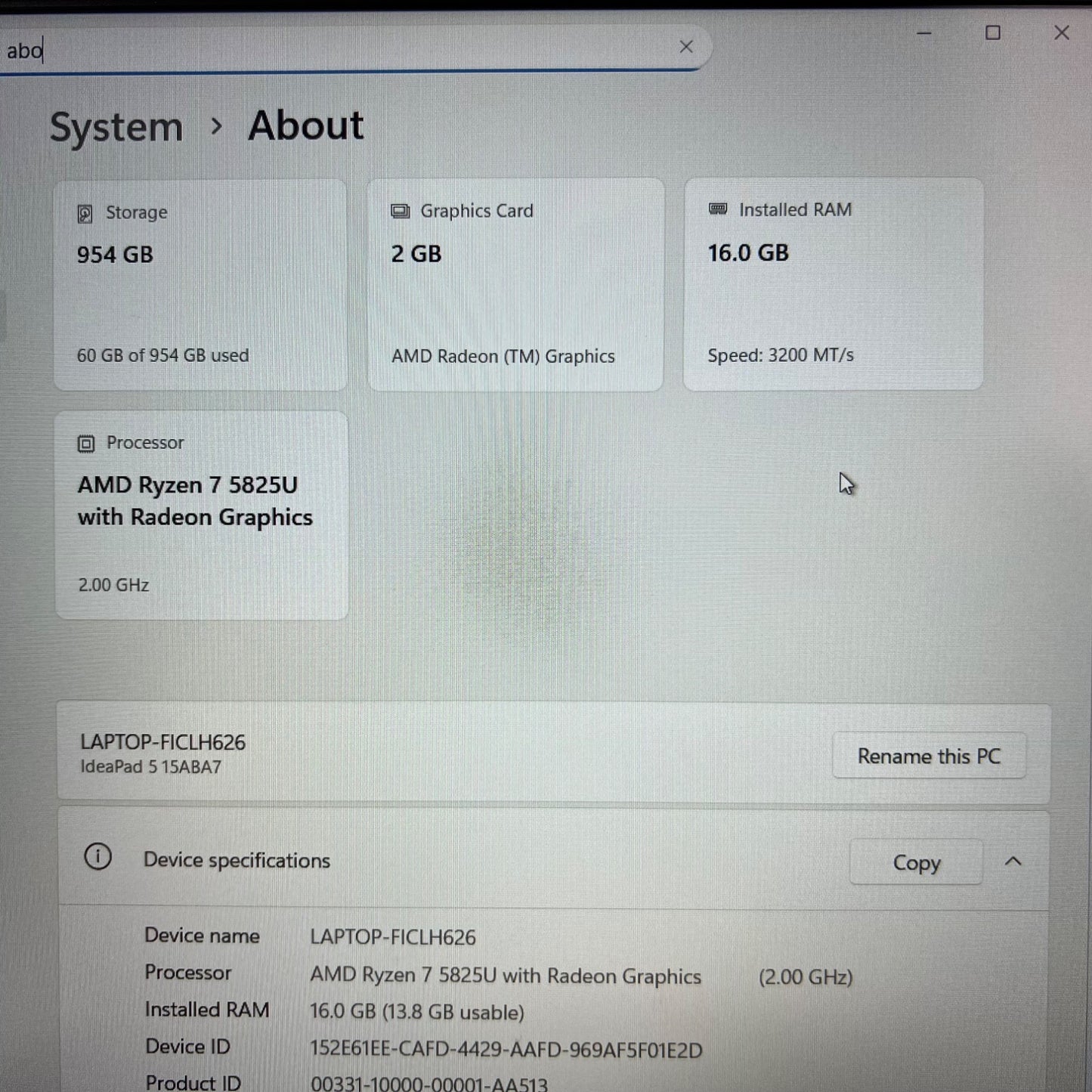This screenshot has height=1092, width=1092.
Task: Close the Settings window
Action: tap(1061, 32)
